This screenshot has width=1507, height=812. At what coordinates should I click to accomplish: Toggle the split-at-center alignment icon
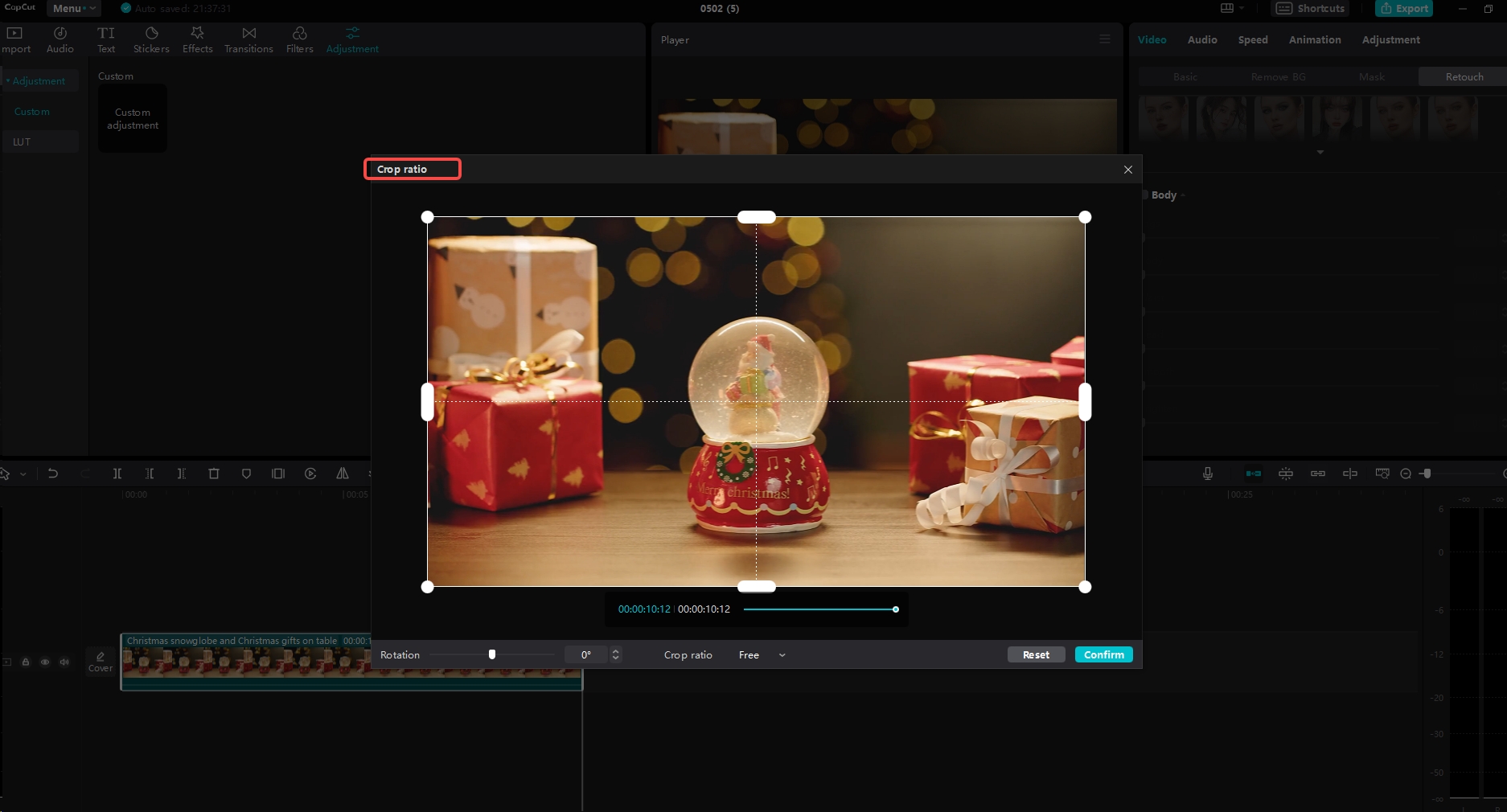click(1350, 474)
